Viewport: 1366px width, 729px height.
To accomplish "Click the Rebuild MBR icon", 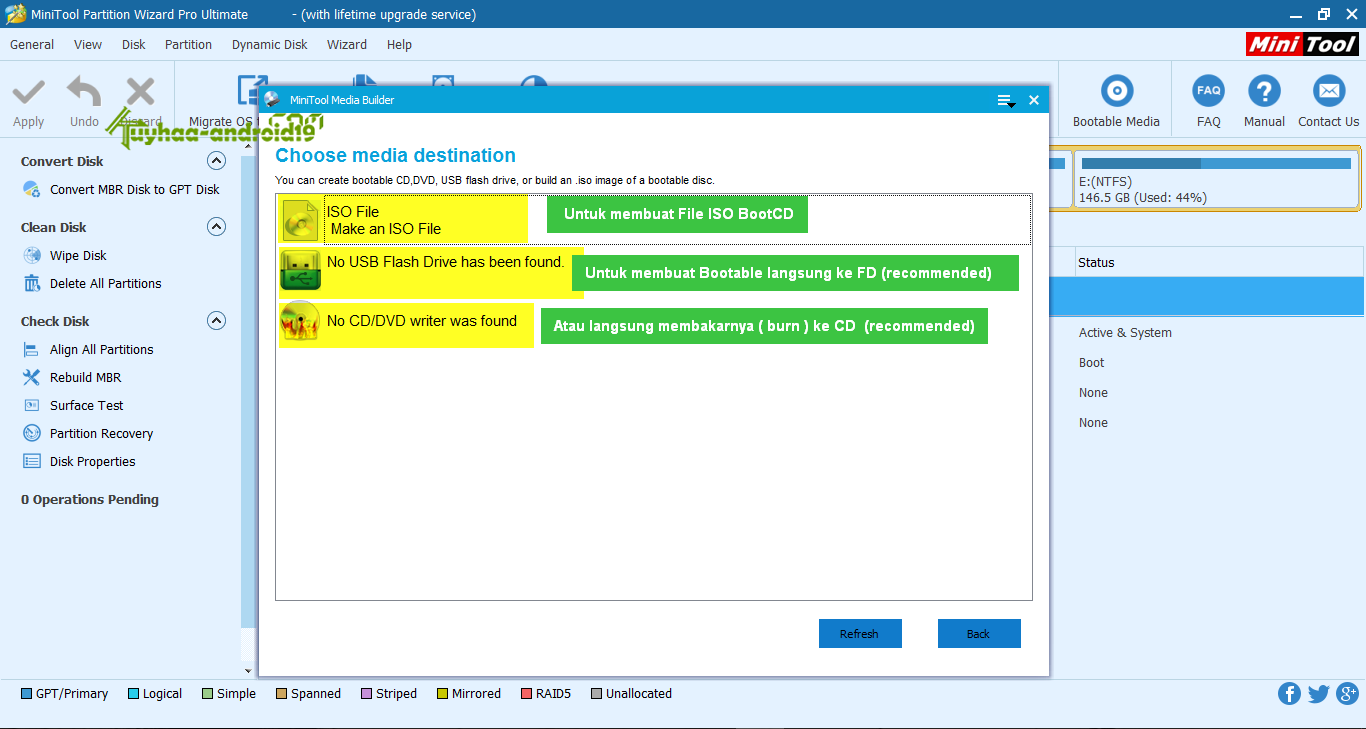I will pos(32,377).
